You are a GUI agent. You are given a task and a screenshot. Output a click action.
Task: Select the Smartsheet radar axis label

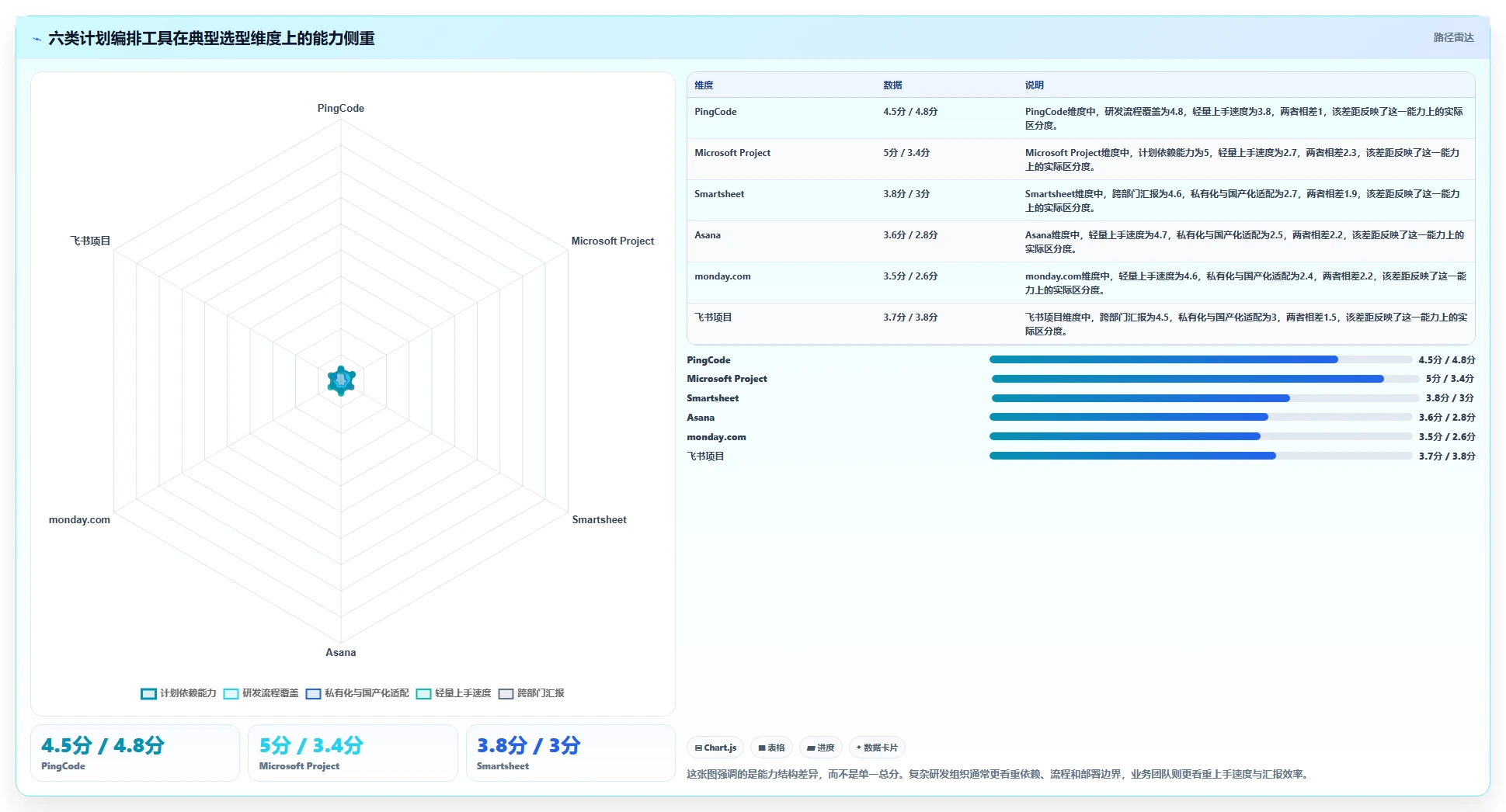click(599, 519)
